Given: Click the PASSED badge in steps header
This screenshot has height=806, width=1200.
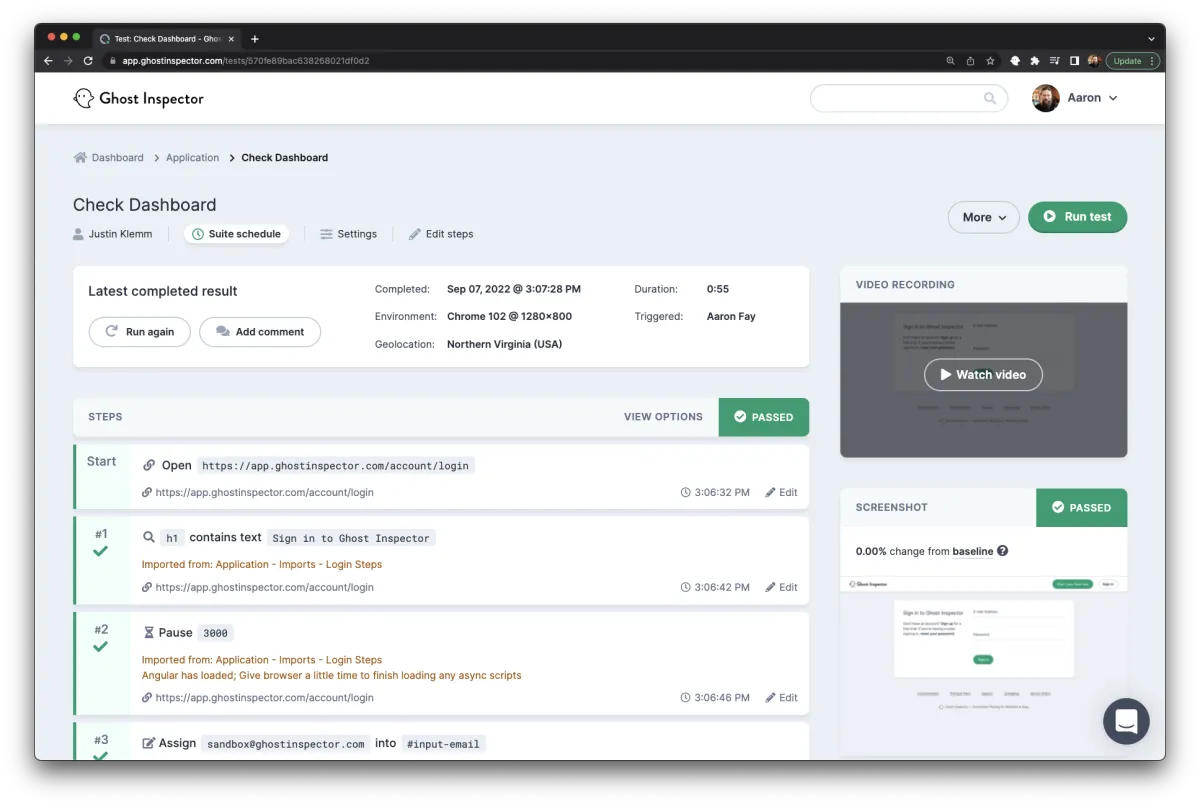Looking at the screenshot, I should click(x=764, y=417).
